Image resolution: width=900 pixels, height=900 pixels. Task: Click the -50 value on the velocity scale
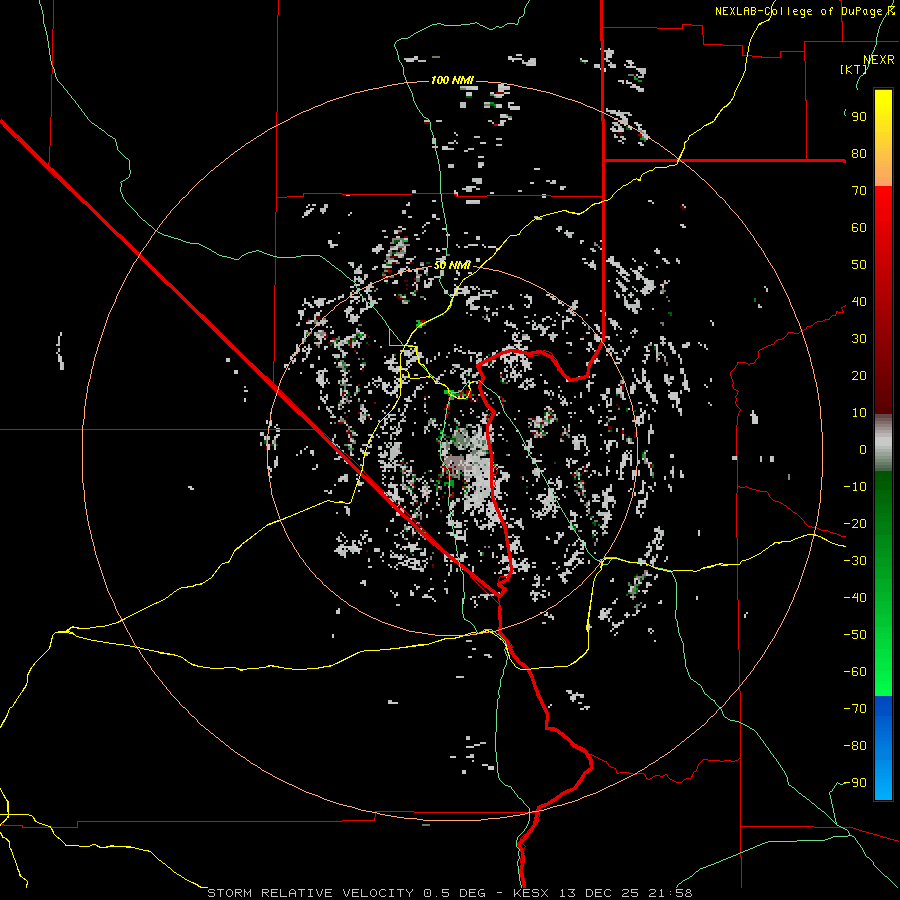(x=855, y=635)
